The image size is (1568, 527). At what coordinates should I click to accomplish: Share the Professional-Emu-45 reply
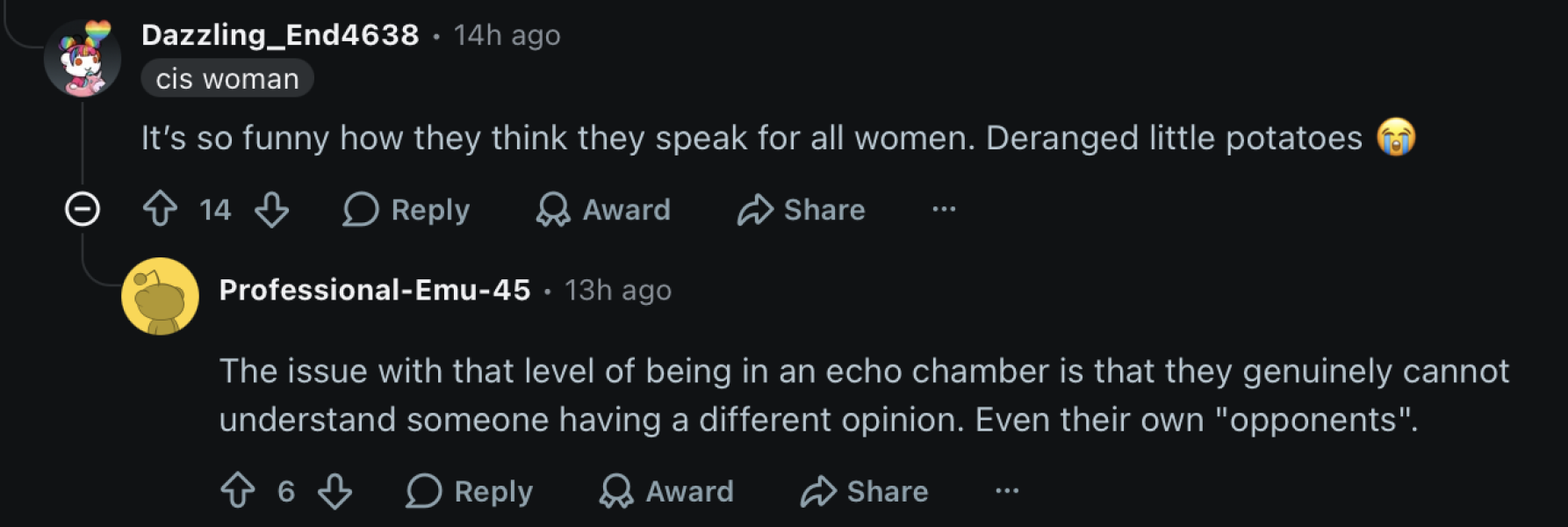864,491
